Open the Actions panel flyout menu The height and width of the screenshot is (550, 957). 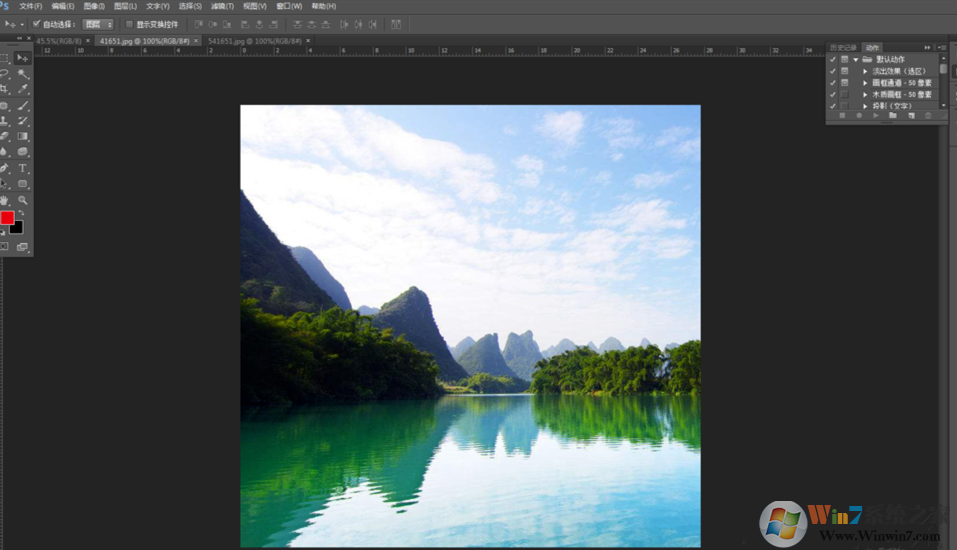tap(942, 47)
